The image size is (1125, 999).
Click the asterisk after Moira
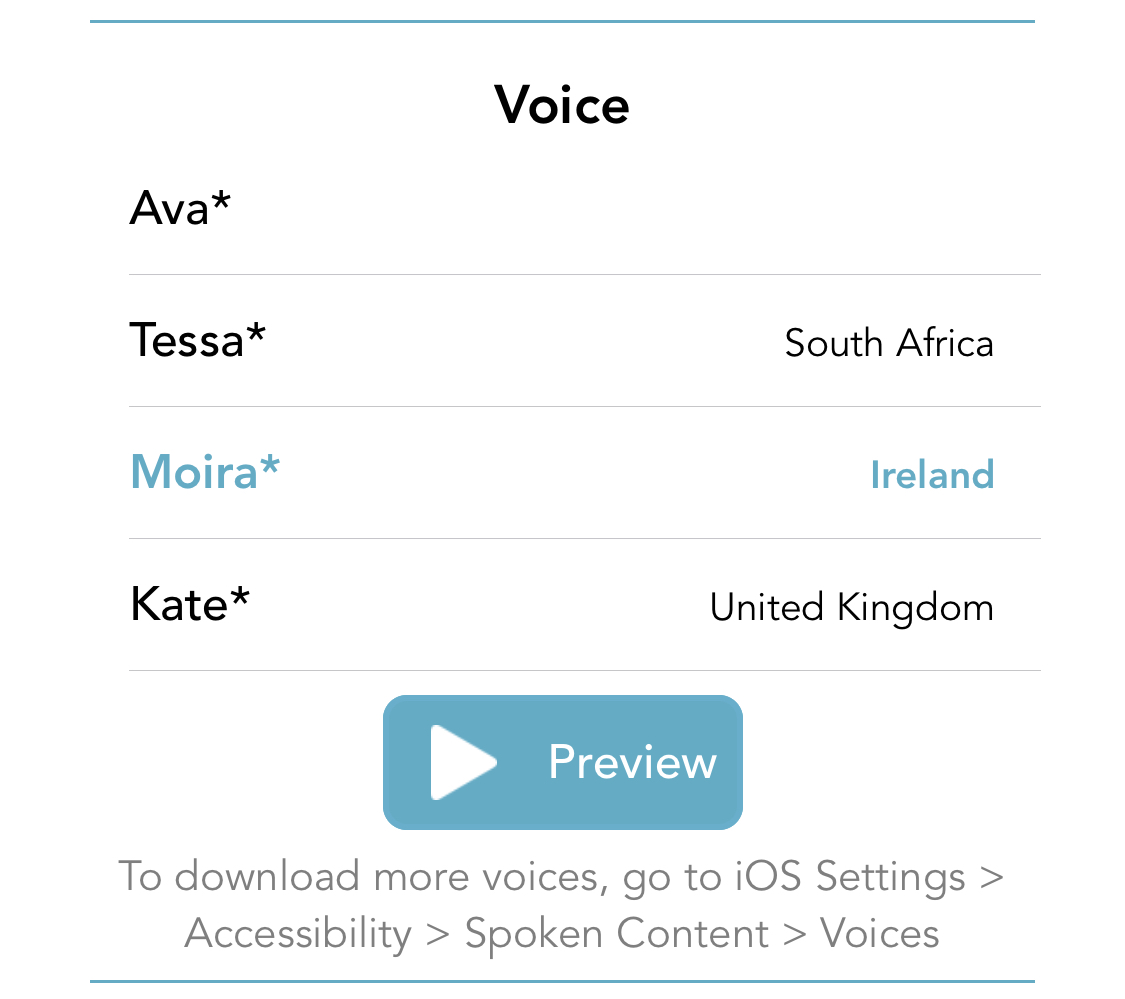270,465
